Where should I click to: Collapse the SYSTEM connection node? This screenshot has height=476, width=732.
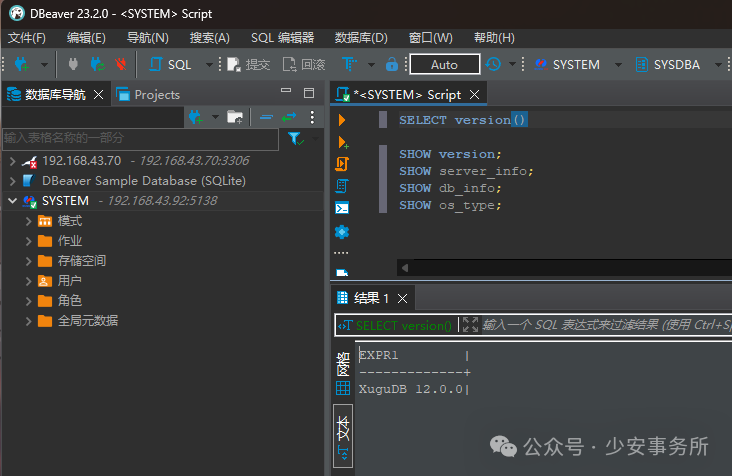pyautogui.click(x=13, y=201)
